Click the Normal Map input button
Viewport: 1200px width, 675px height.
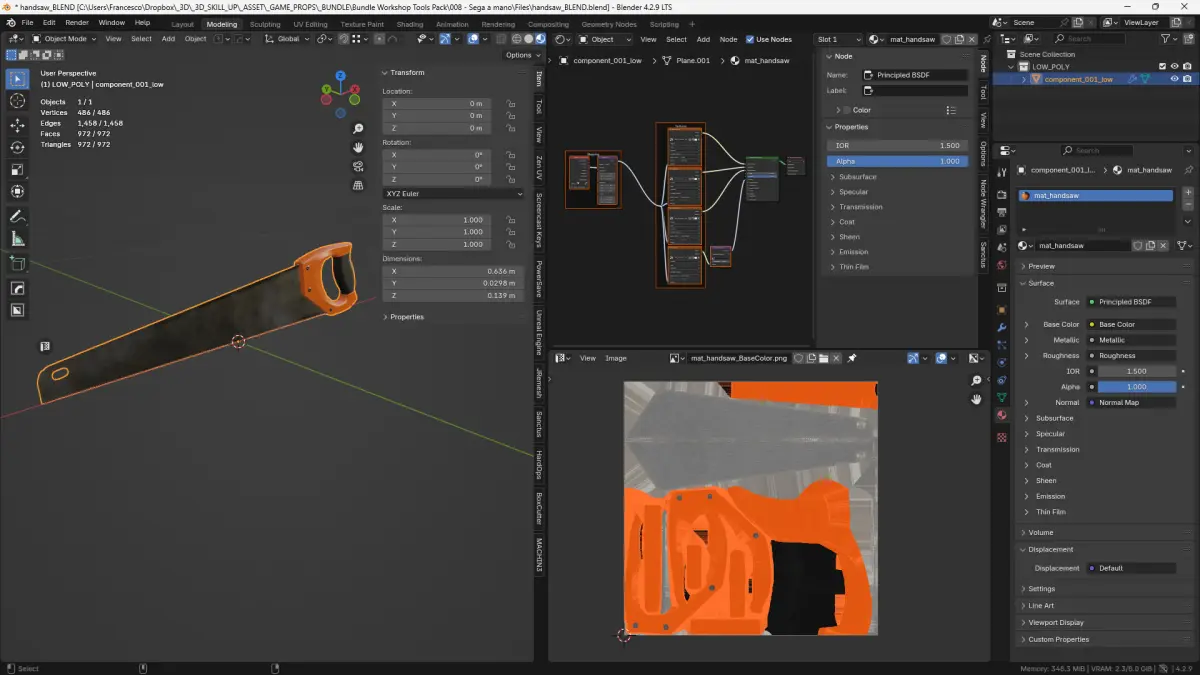click(x=1131, y=403)
